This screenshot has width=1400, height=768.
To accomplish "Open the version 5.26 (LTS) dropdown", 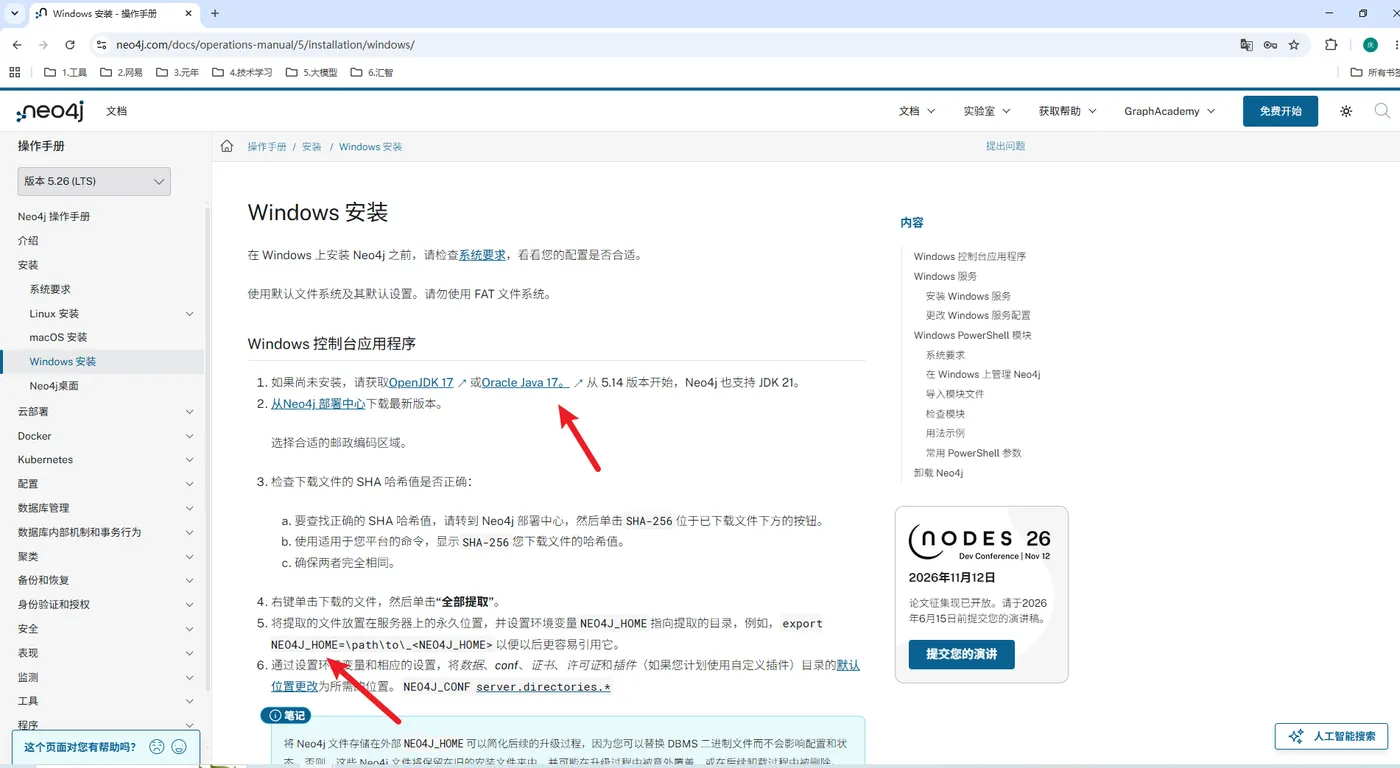I will point(94,181).
